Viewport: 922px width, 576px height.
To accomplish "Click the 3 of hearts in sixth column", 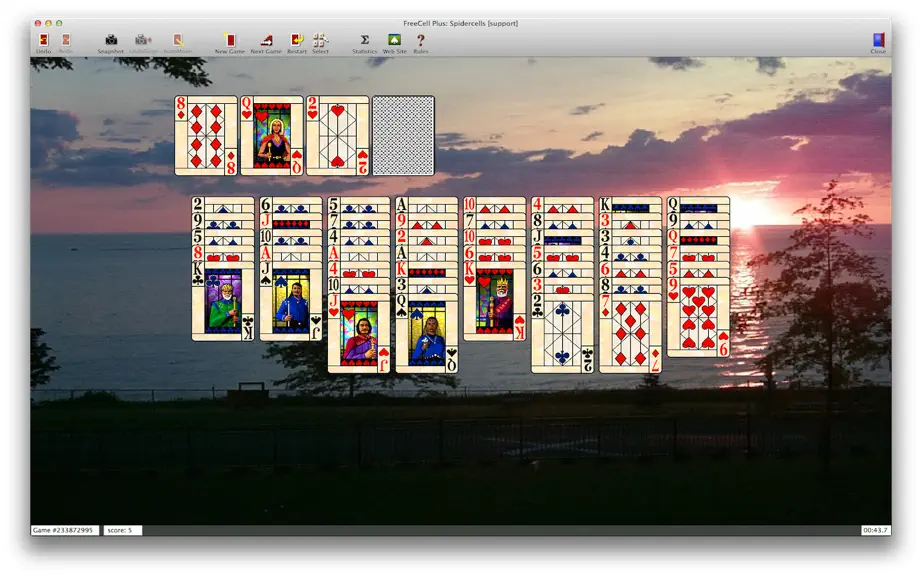I will click(563, 286).
